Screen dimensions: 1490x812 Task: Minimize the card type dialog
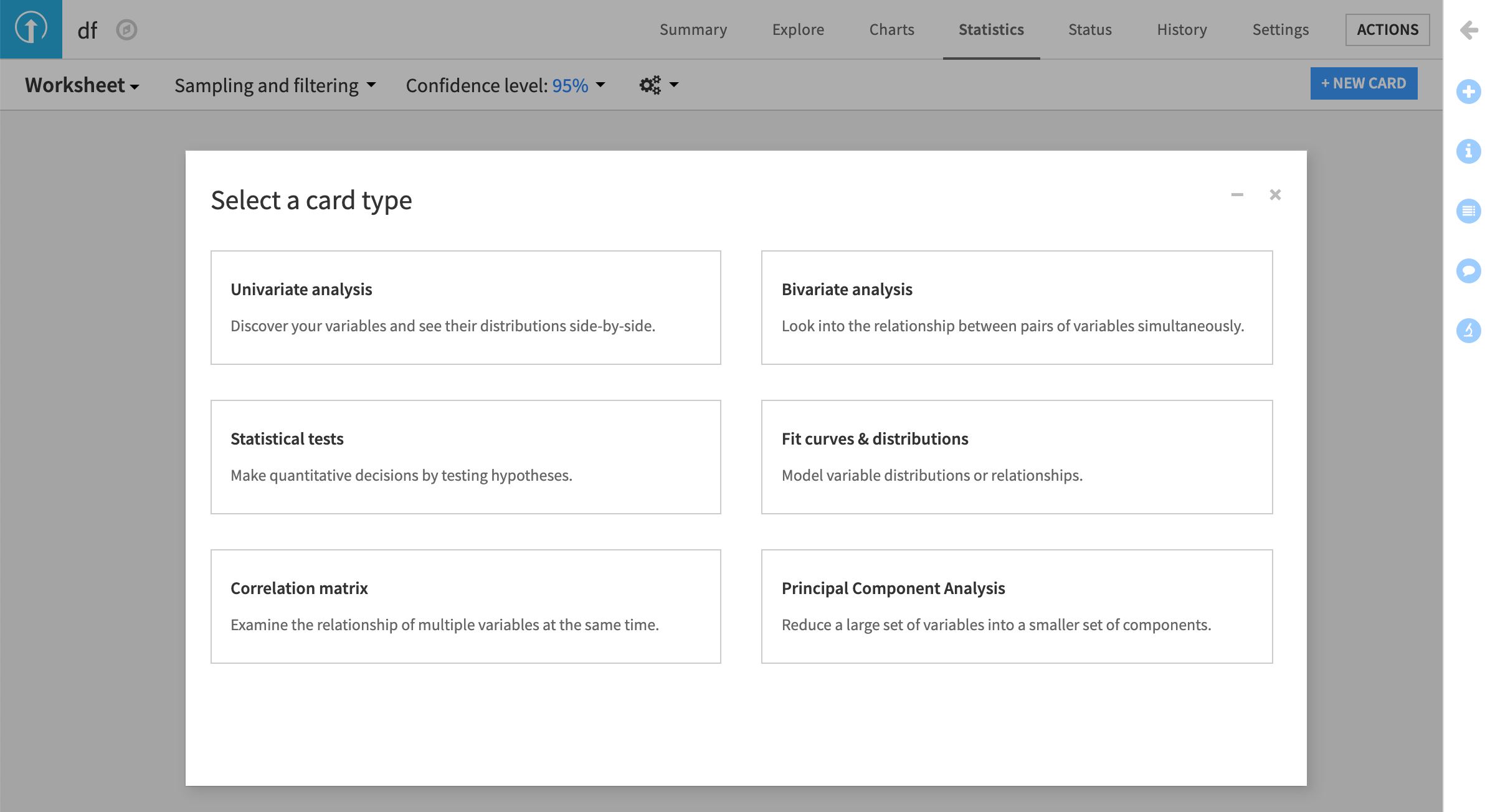(x=1237, y=195)
